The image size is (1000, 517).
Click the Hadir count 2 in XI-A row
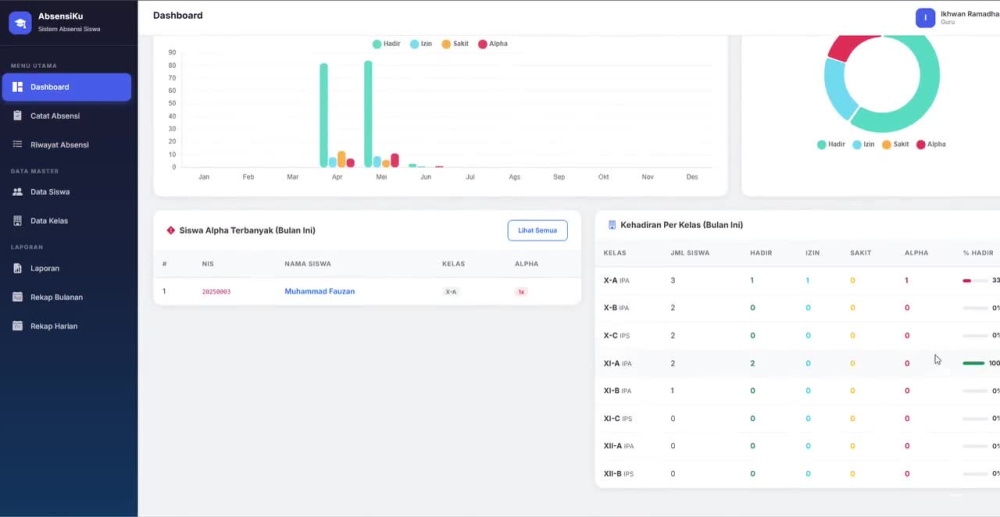(753, 363)
